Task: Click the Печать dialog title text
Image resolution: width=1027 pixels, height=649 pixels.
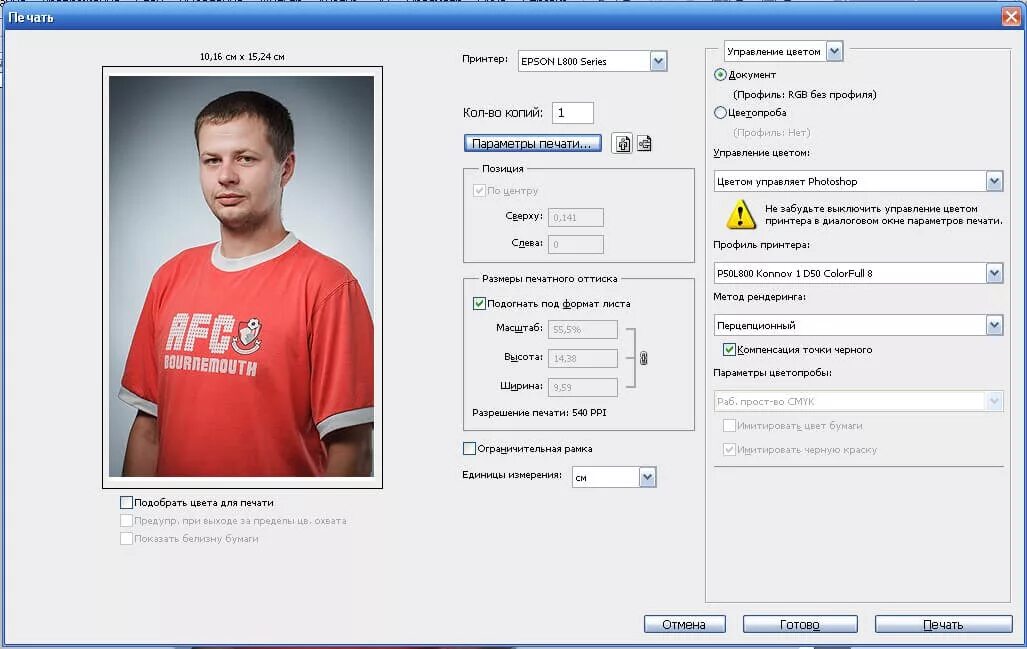Action: (31, 17)
